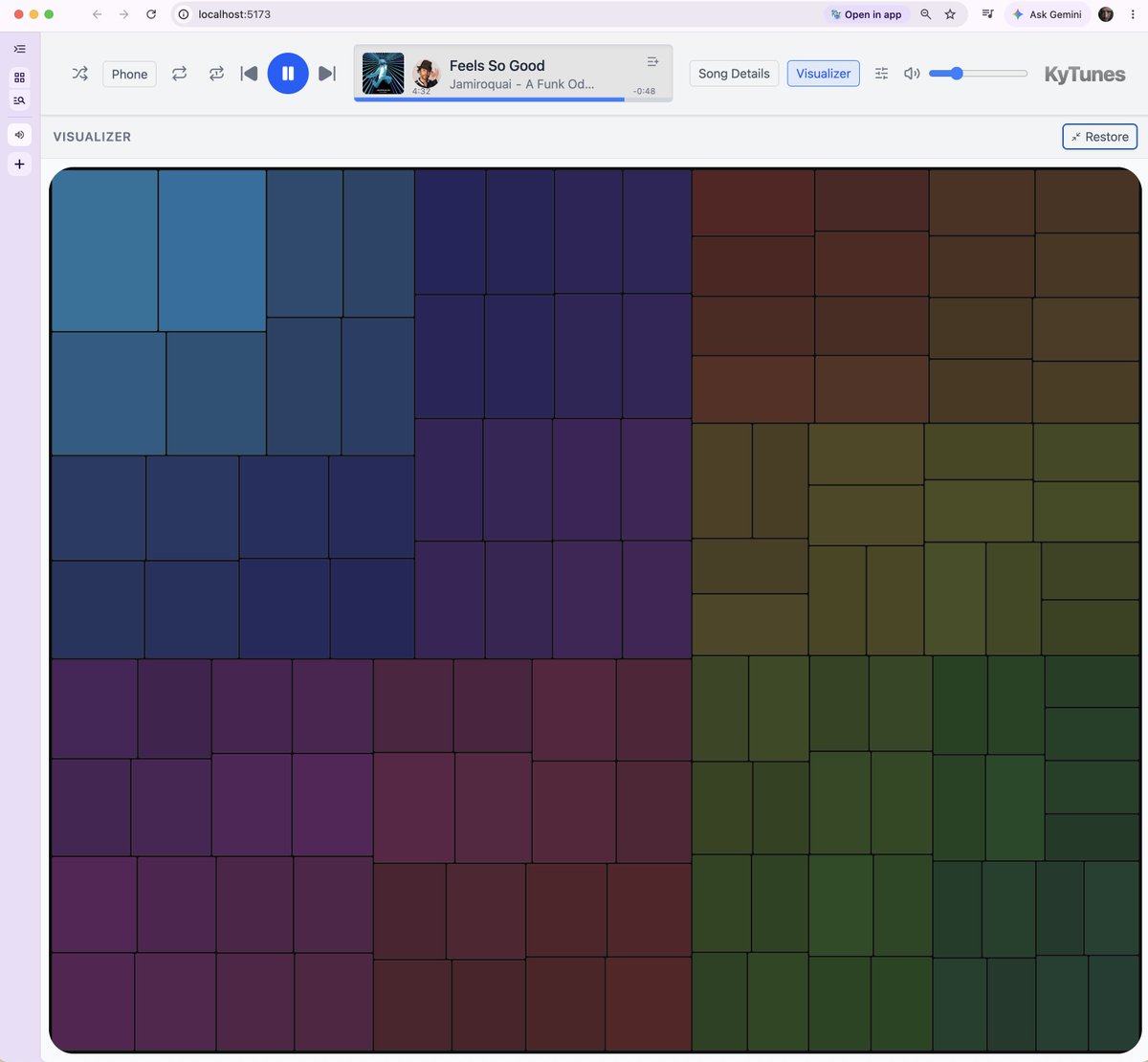Toggle the repeat icon beside previous-track button
1148x1062 pixels.
(x=216, y=74)
